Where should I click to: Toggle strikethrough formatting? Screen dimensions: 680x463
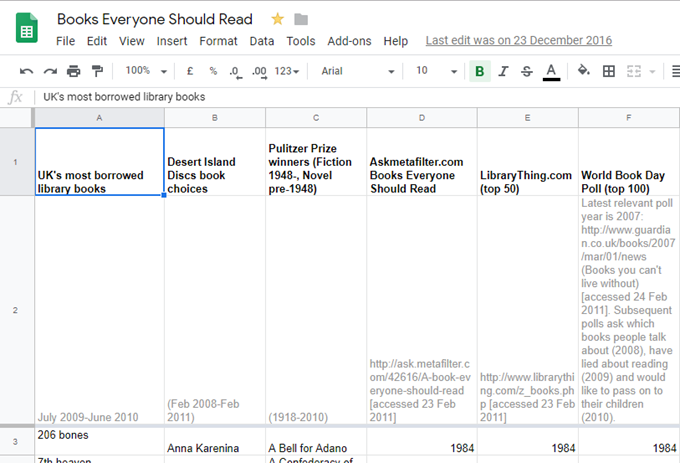(x=527, y=71)
